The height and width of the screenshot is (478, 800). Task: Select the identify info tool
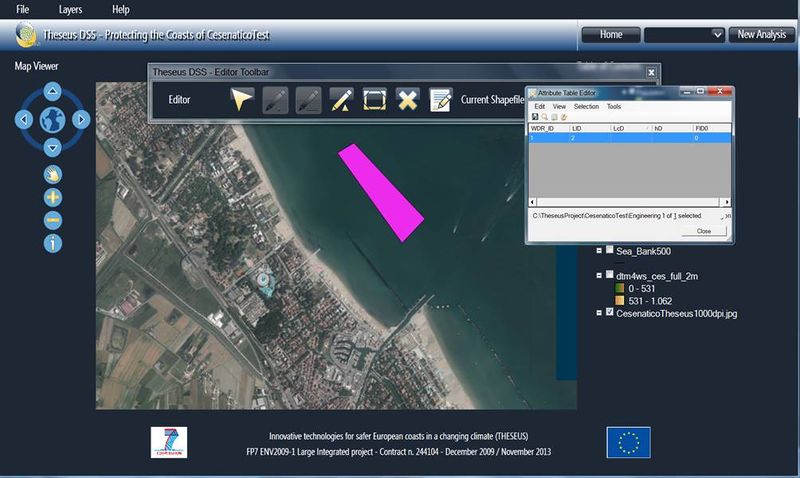pos(53,243)
